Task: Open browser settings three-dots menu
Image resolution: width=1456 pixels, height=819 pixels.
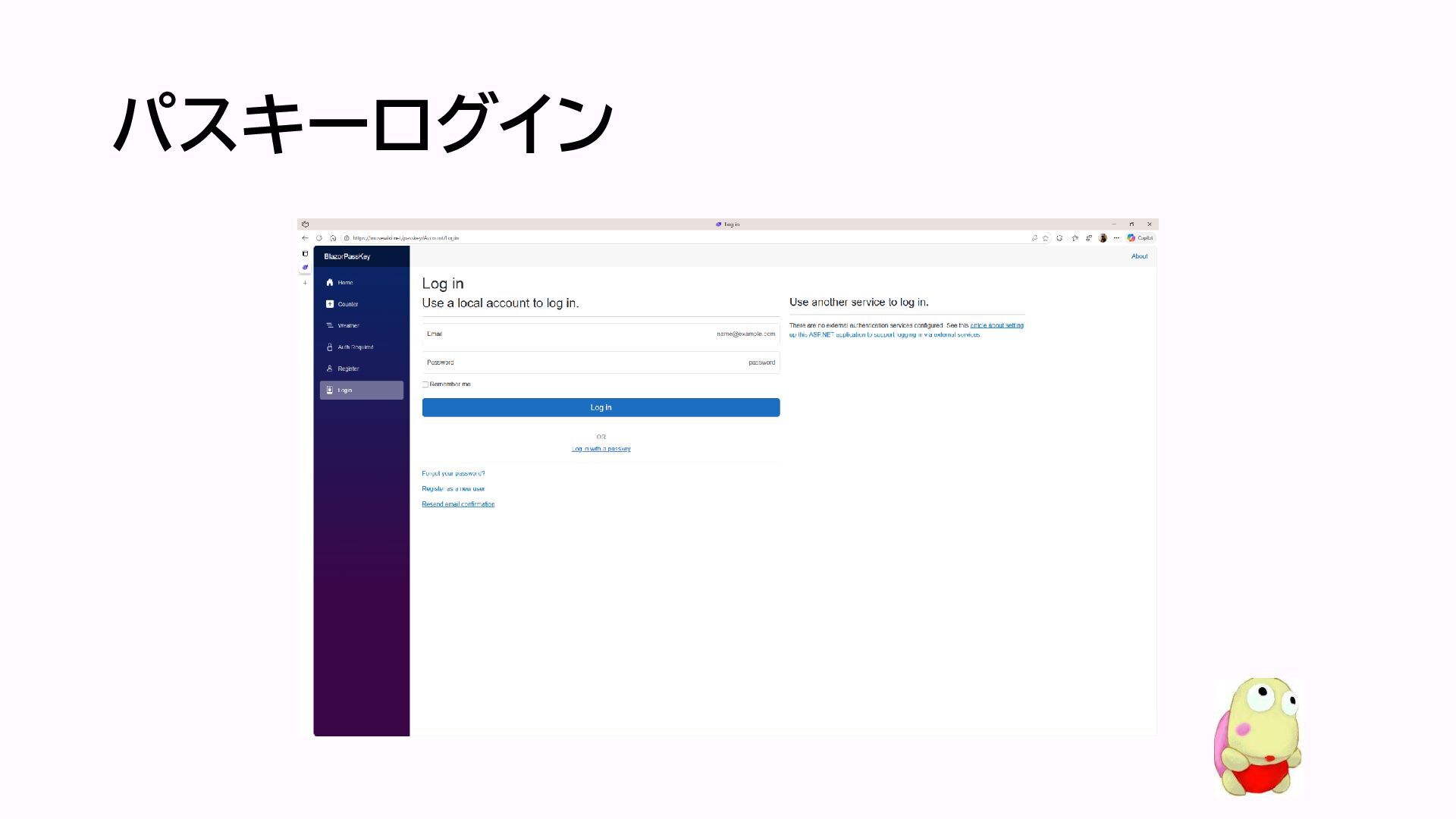Action: [x=1116, y=238]
